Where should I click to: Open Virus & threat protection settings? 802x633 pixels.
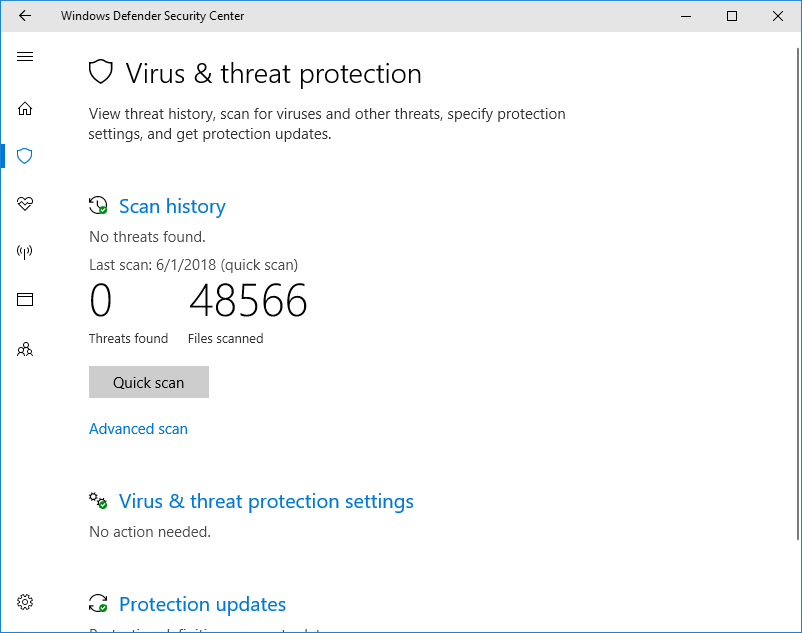(266, 501)
